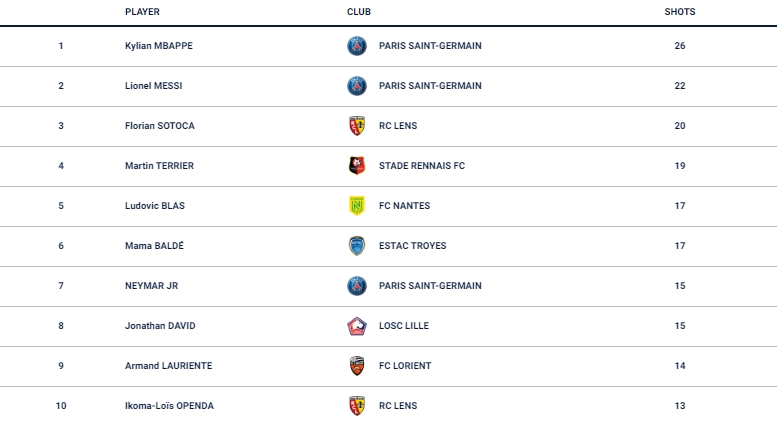
Task: Sort by the SHOTS column header
Action: [x=680, y=12]
